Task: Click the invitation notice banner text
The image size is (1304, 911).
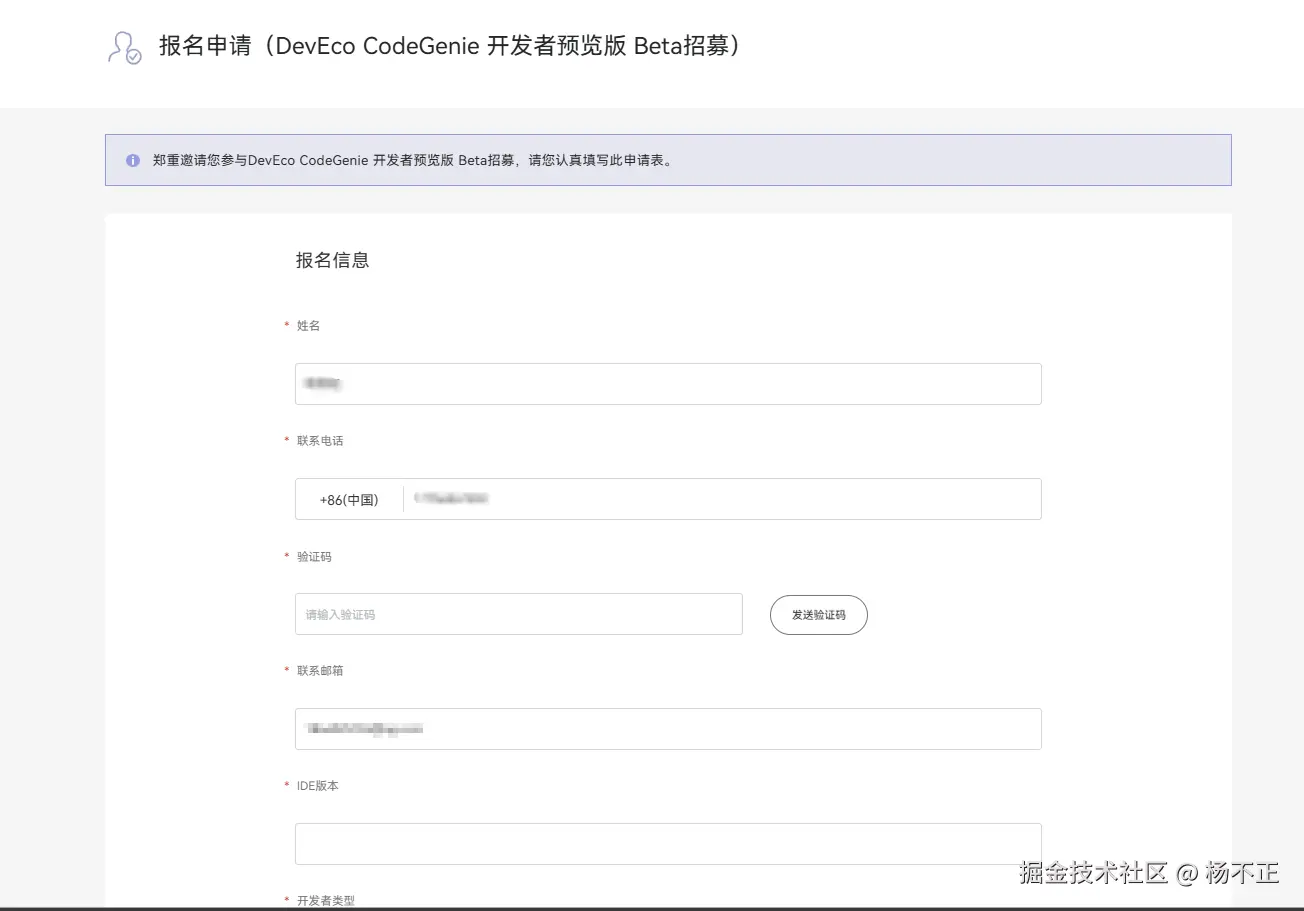Action: coord(414,160)
